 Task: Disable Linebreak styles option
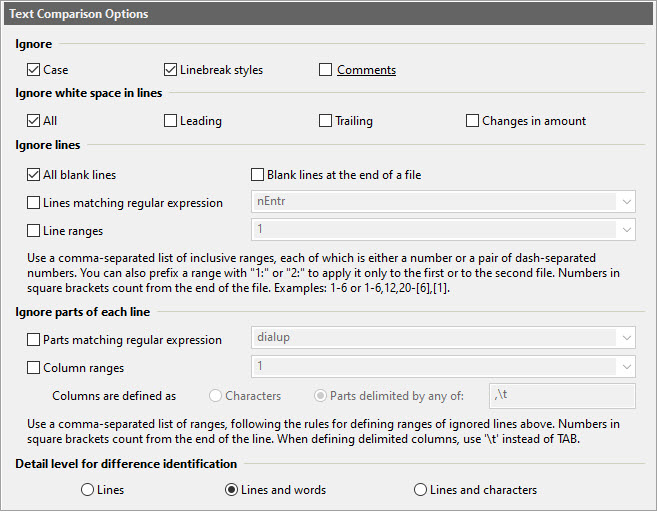coord(171,70)
